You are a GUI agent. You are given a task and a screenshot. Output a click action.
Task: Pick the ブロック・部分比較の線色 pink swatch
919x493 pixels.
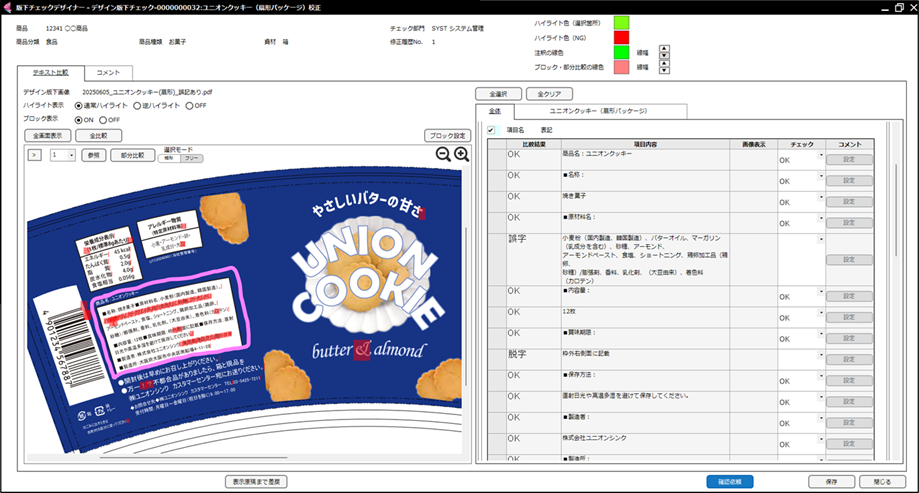pos(621,67)
